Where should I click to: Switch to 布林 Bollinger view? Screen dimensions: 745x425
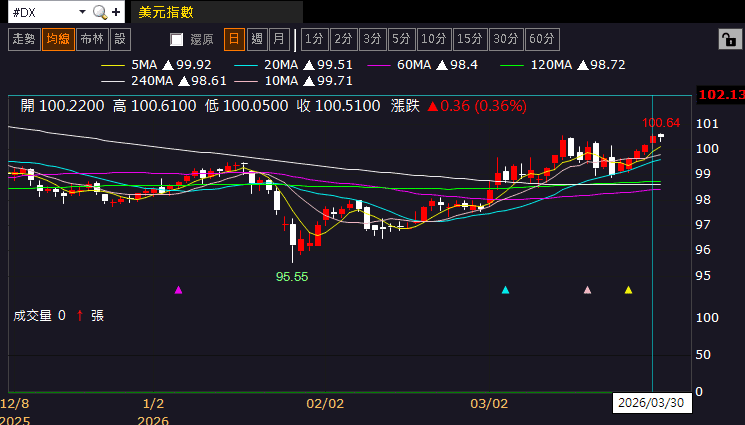pyautogui.click(x=92, y=39)
